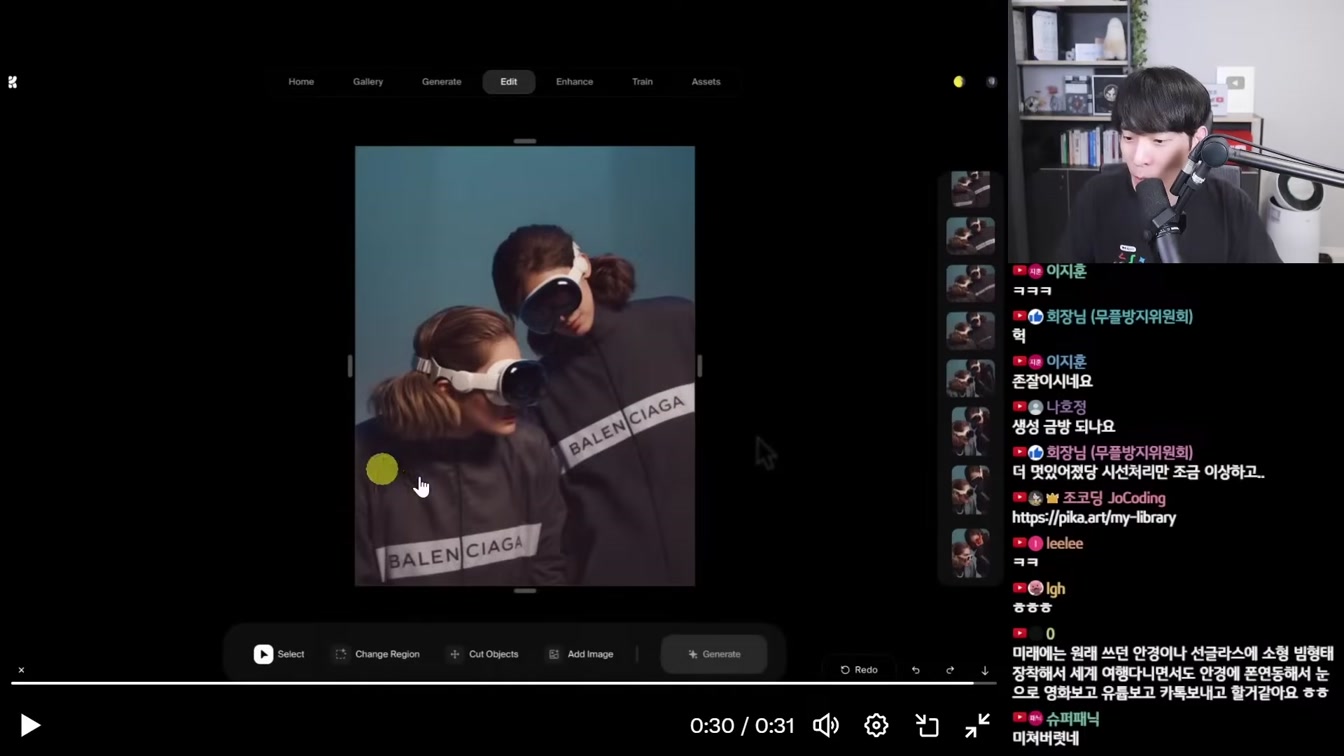Click username leelee in chat
The image size is (1344, 756).
(1064, 543)
